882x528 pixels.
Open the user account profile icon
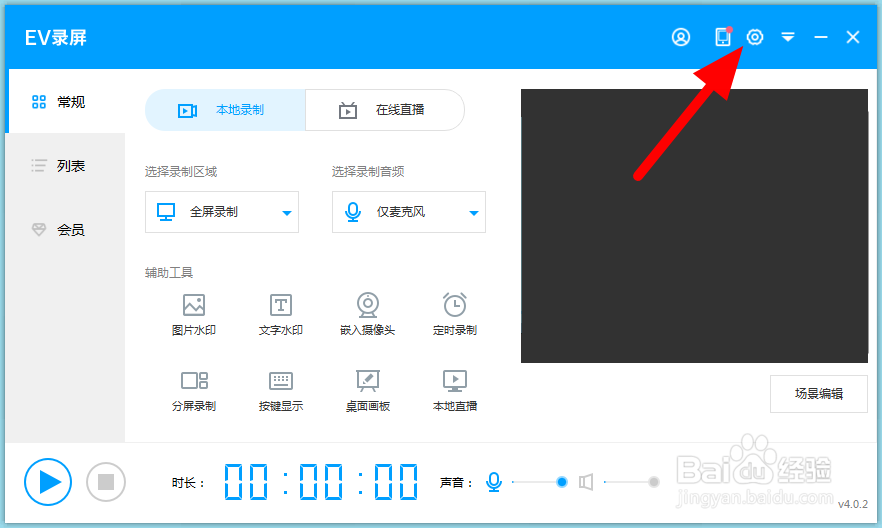(681, 37)
